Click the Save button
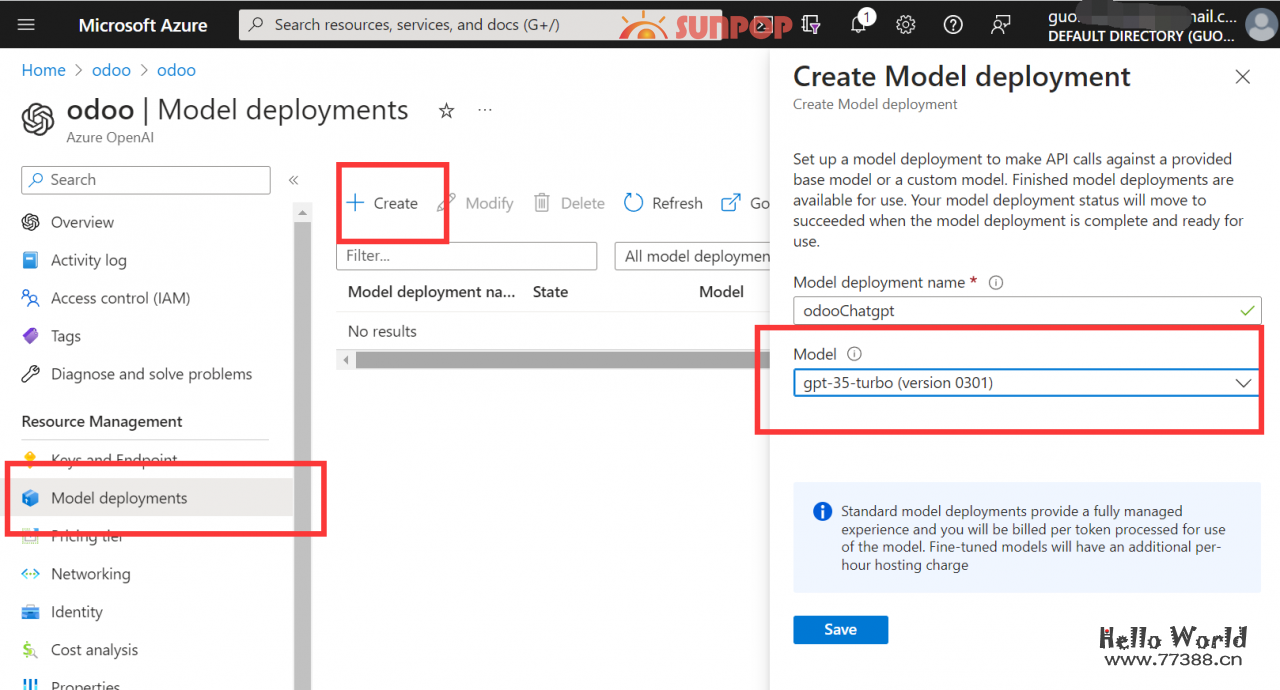The width and height of the screenshot is (1280, 690). click(x=840, y=629)
